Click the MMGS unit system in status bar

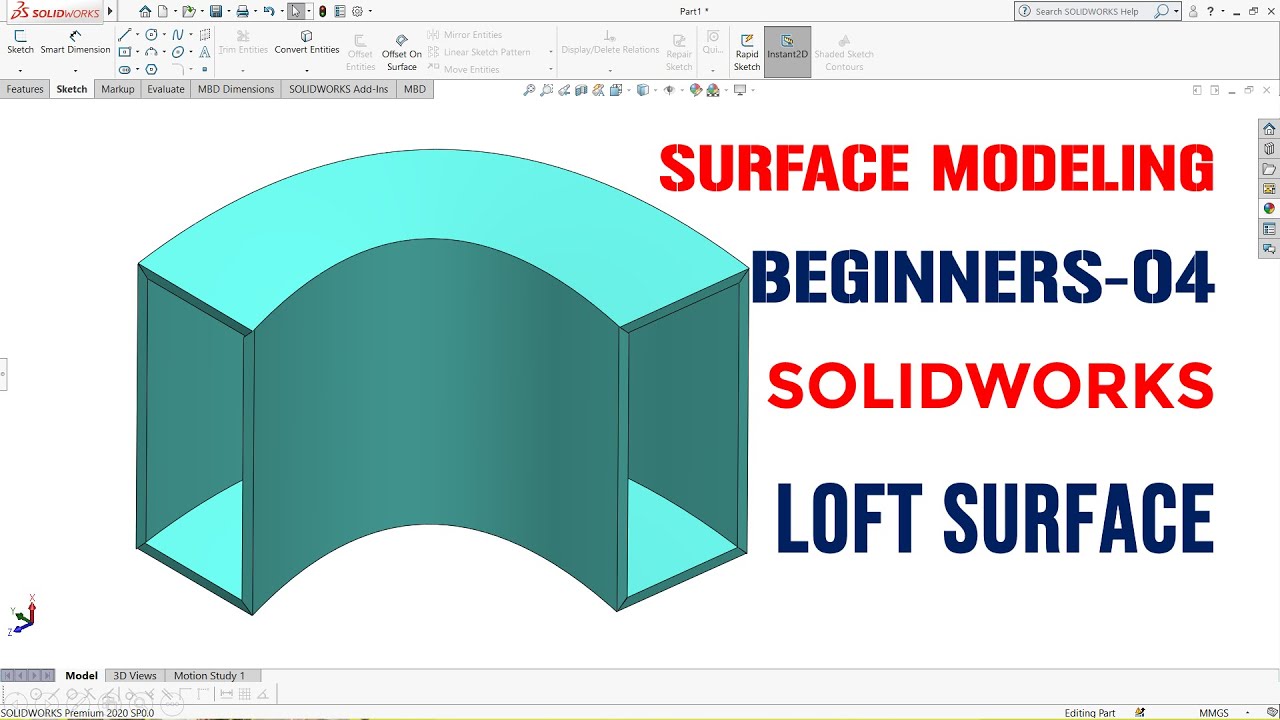(x=1214, y=713)
